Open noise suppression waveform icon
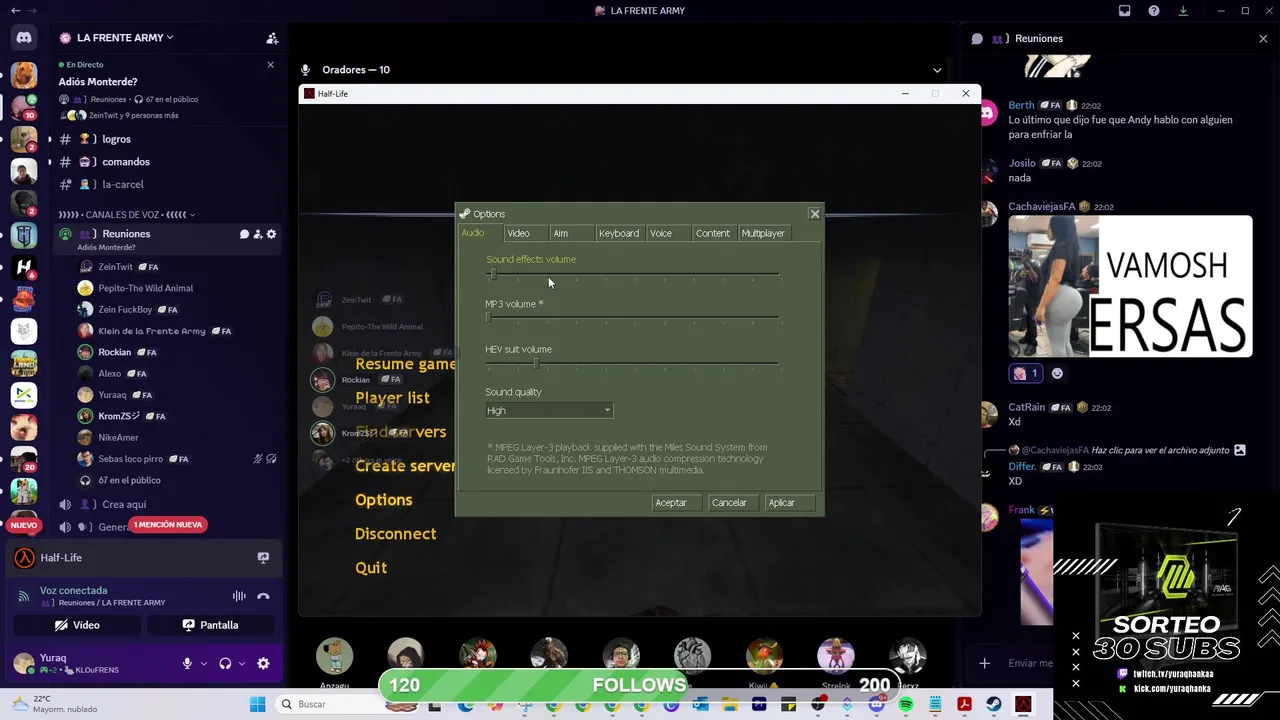The height and width of the screenshot is (720, 1280). pos(239,596)
